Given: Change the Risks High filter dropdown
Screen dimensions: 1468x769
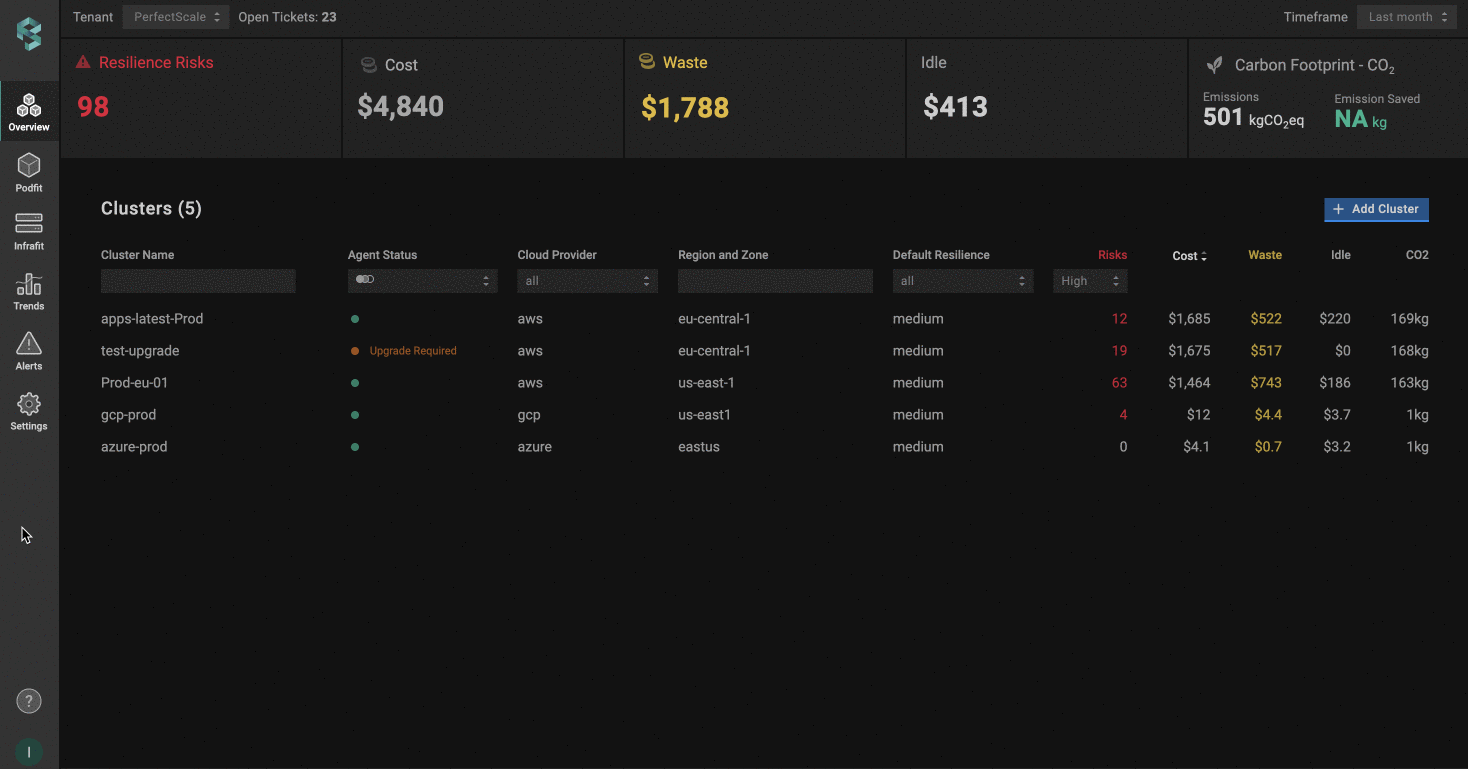Looking at the screenshot, I should (x=1090, y=281).
